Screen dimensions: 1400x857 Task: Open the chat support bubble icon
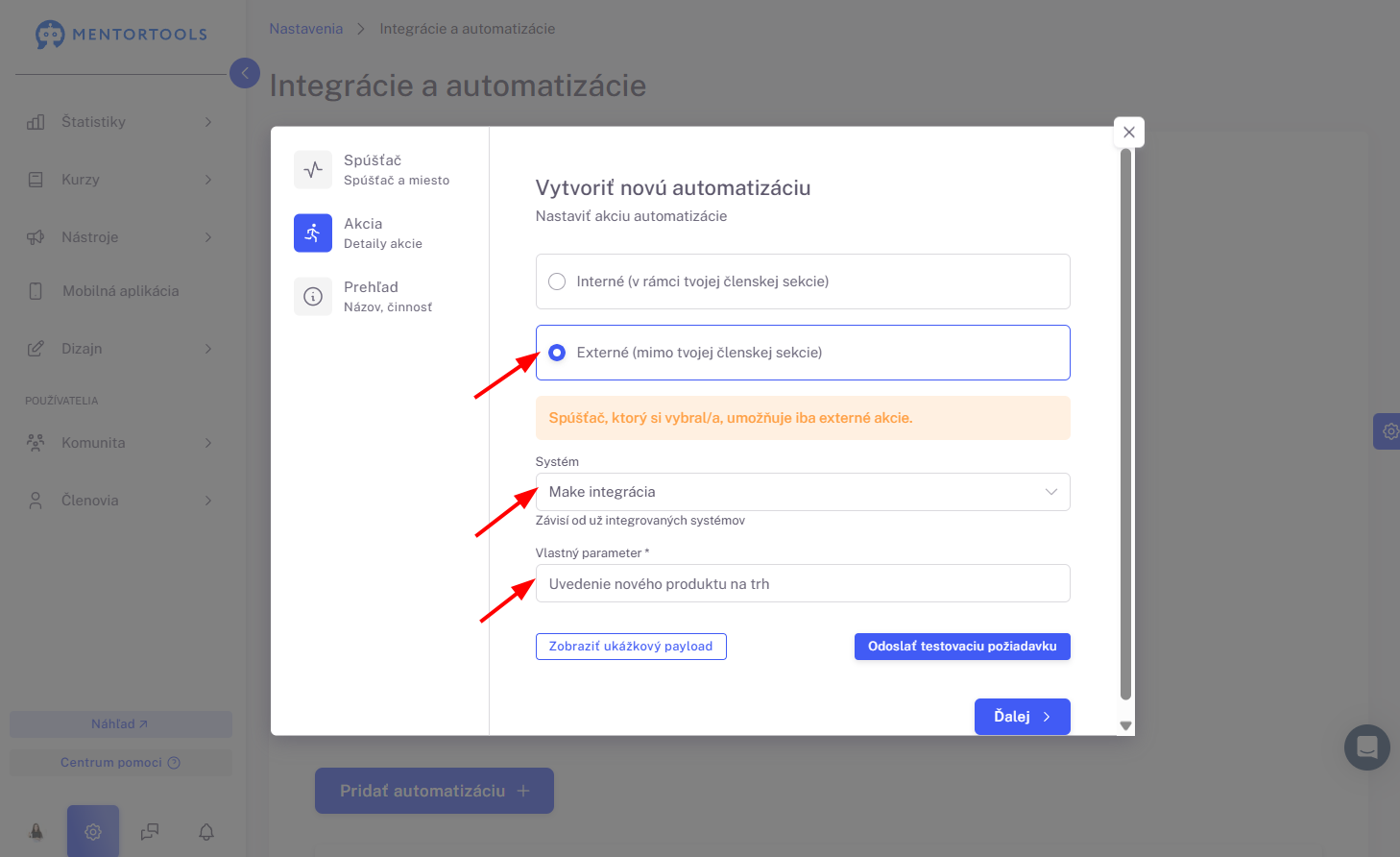(x=1367, y=747)
